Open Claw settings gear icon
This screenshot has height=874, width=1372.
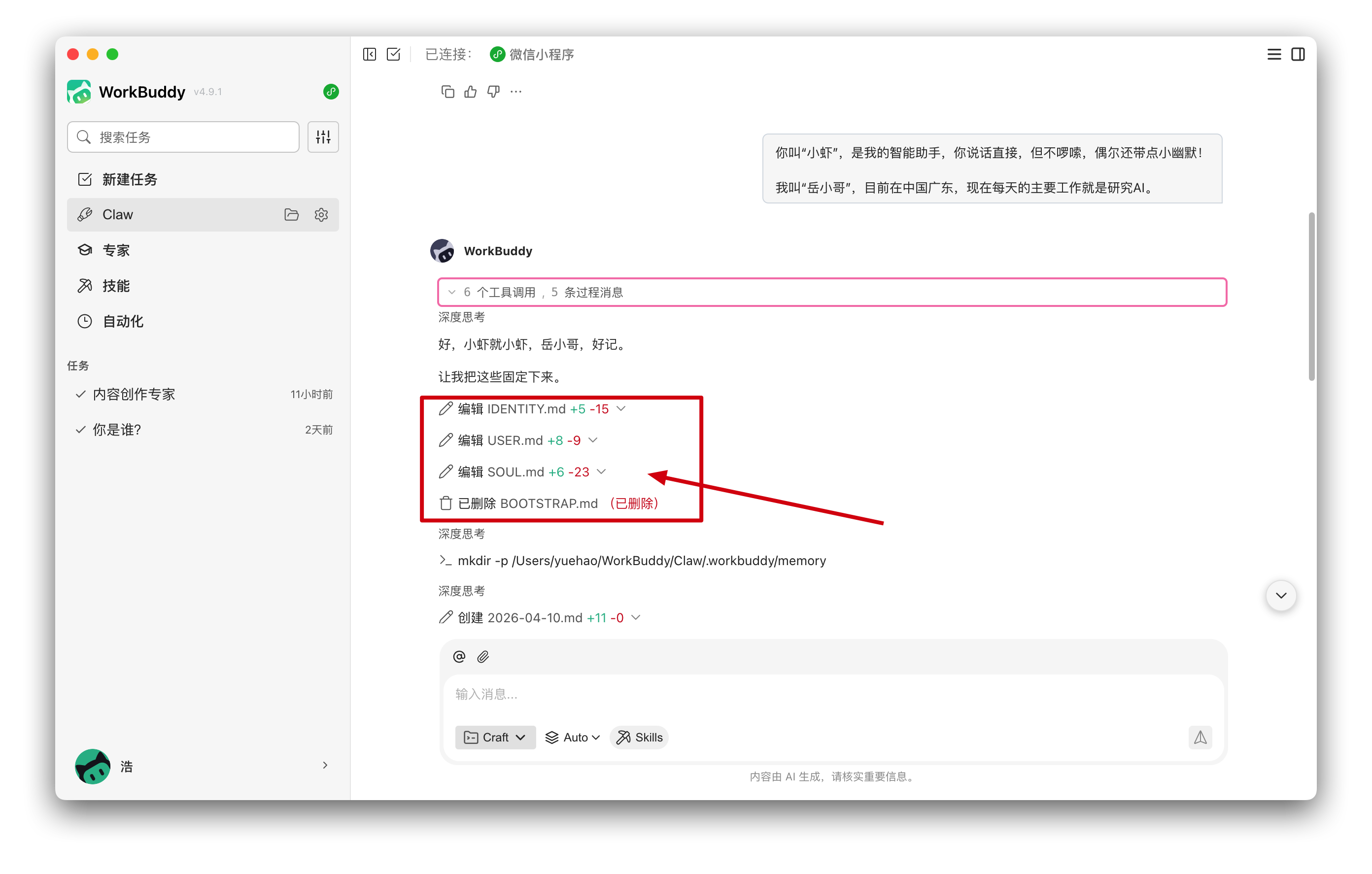click(x=321, y=215)
